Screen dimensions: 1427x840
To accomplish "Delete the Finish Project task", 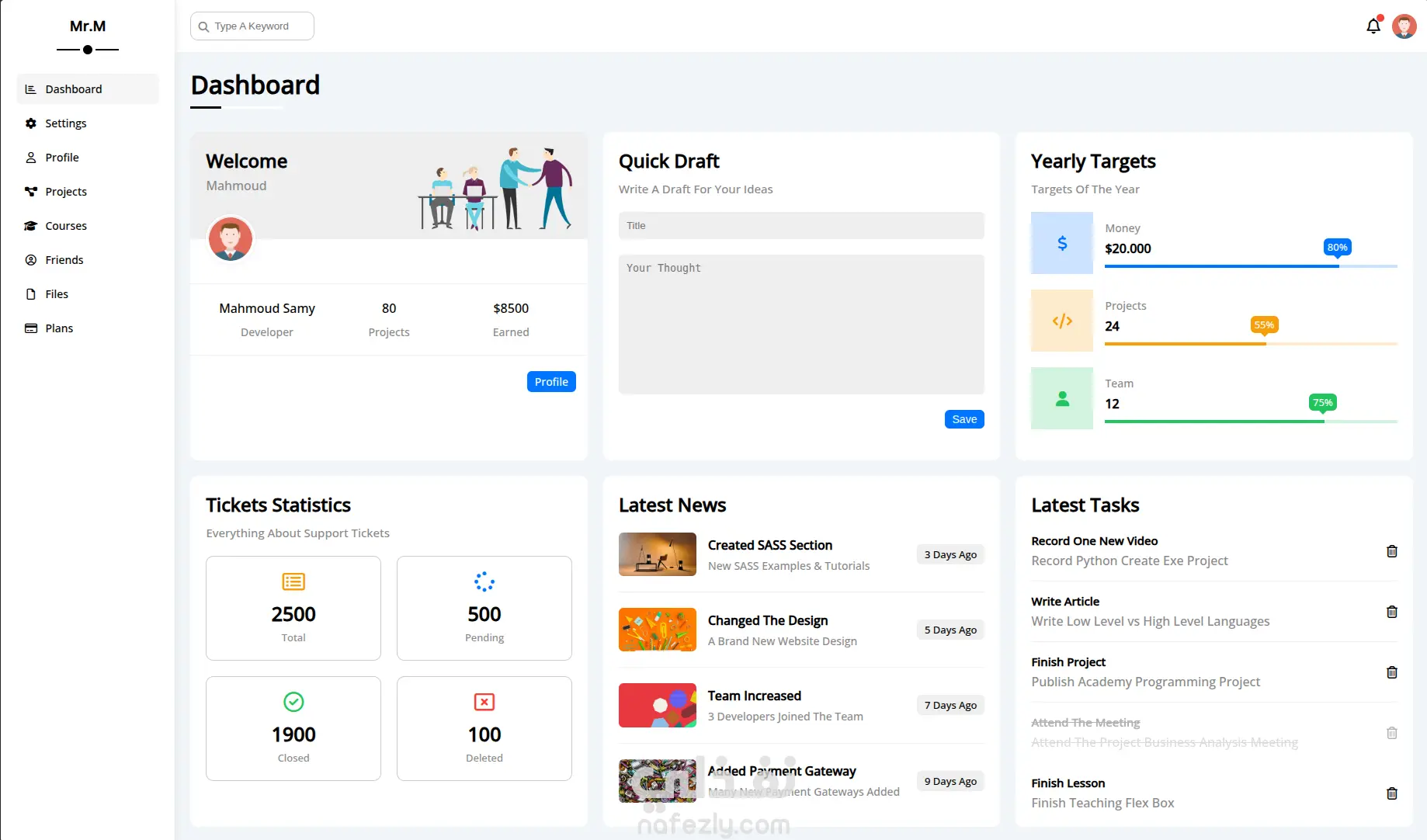I will tap(1392, 672).
